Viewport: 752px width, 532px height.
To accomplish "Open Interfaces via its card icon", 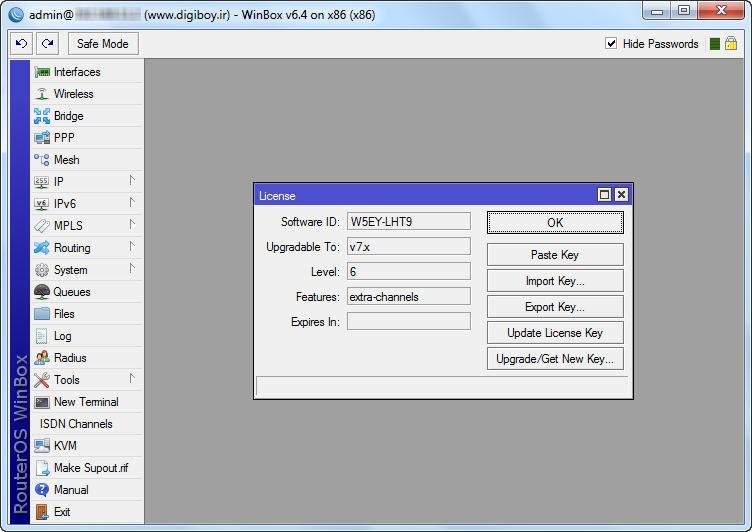I will 42,72.
